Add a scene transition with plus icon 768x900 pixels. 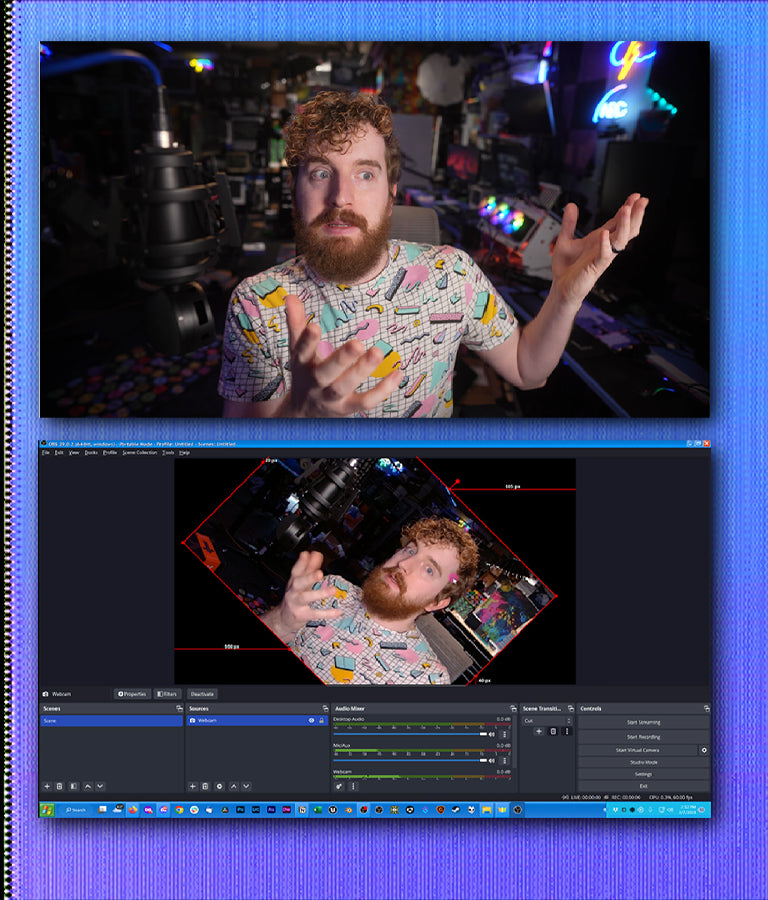(538, 732)
